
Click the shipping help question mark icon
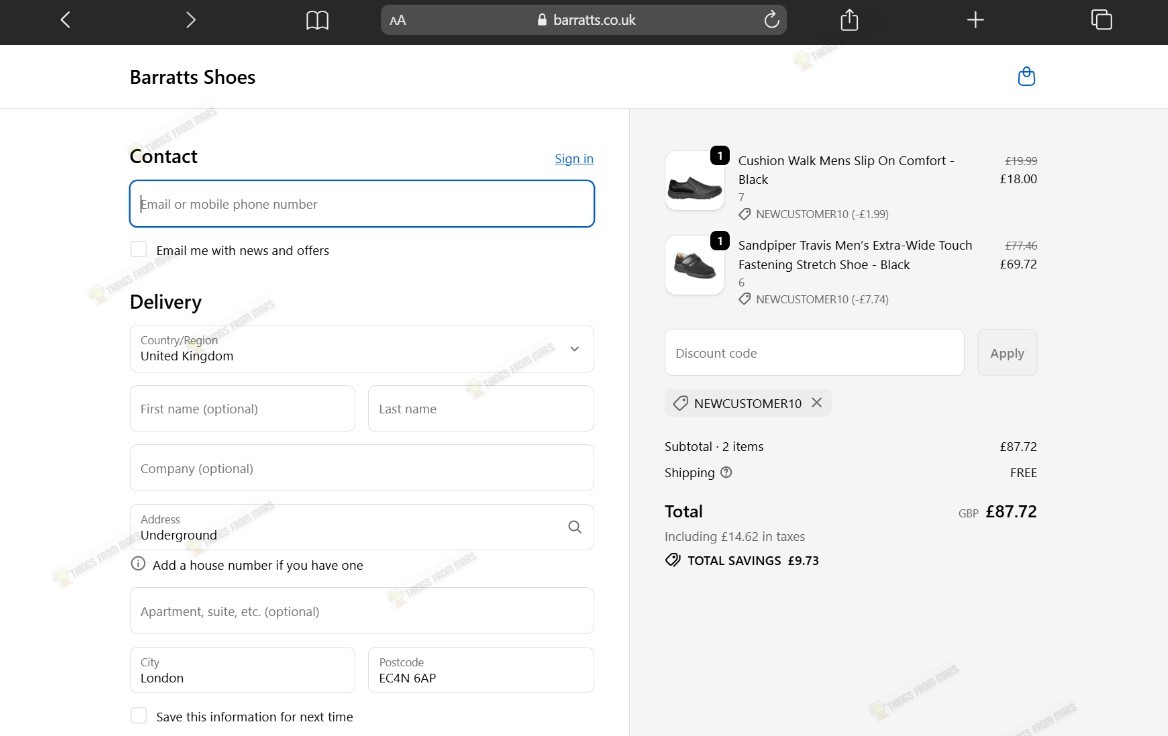click(726, 472)
